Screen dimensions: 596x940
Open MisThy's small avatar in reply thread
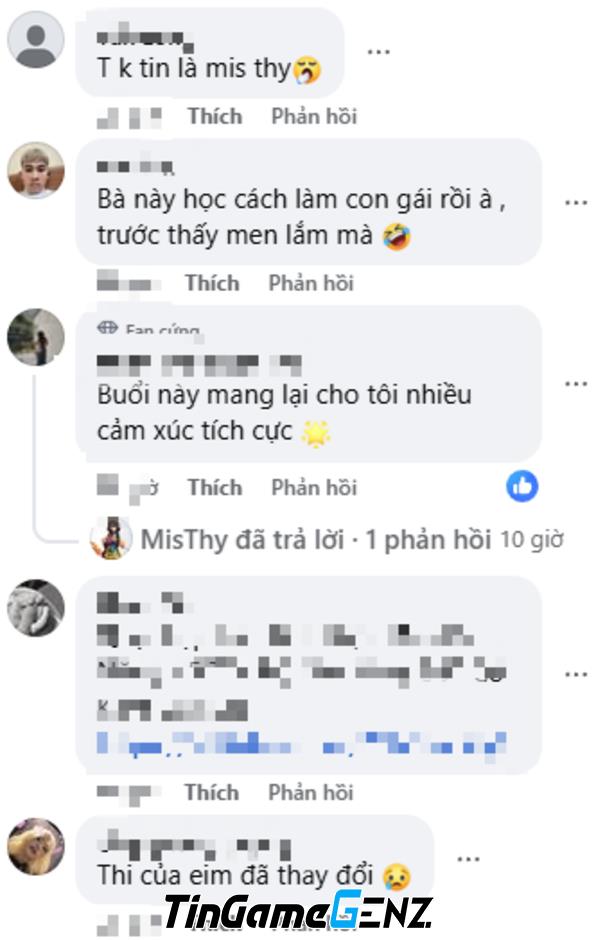(x=110, y=538)
